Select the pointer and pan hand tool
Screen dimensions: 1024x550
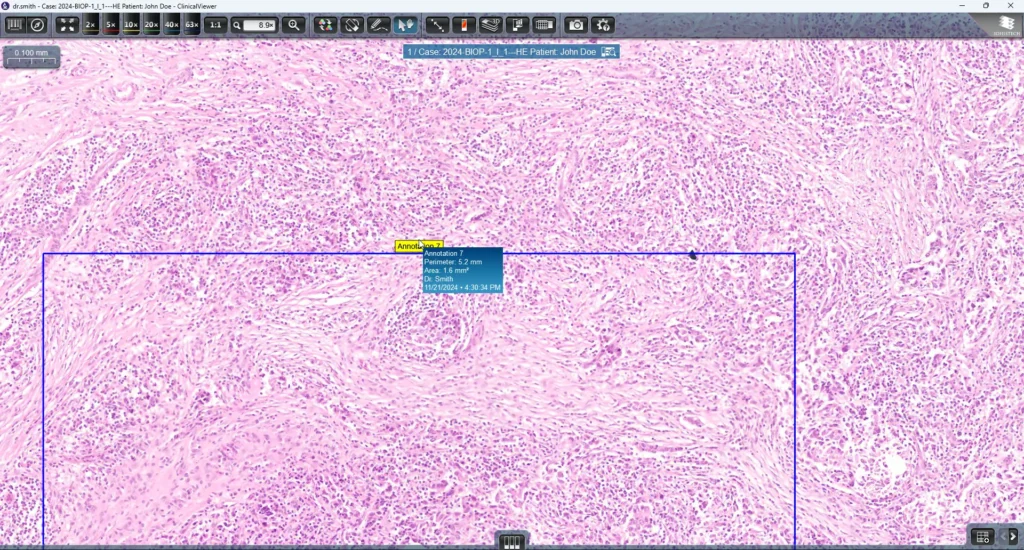tap(405, 25)
